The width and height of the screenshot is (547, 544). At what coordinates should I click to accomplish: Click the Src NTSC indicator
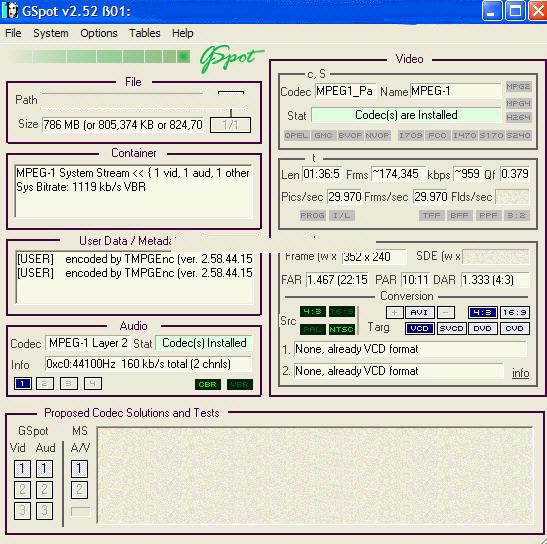(342, 329)
